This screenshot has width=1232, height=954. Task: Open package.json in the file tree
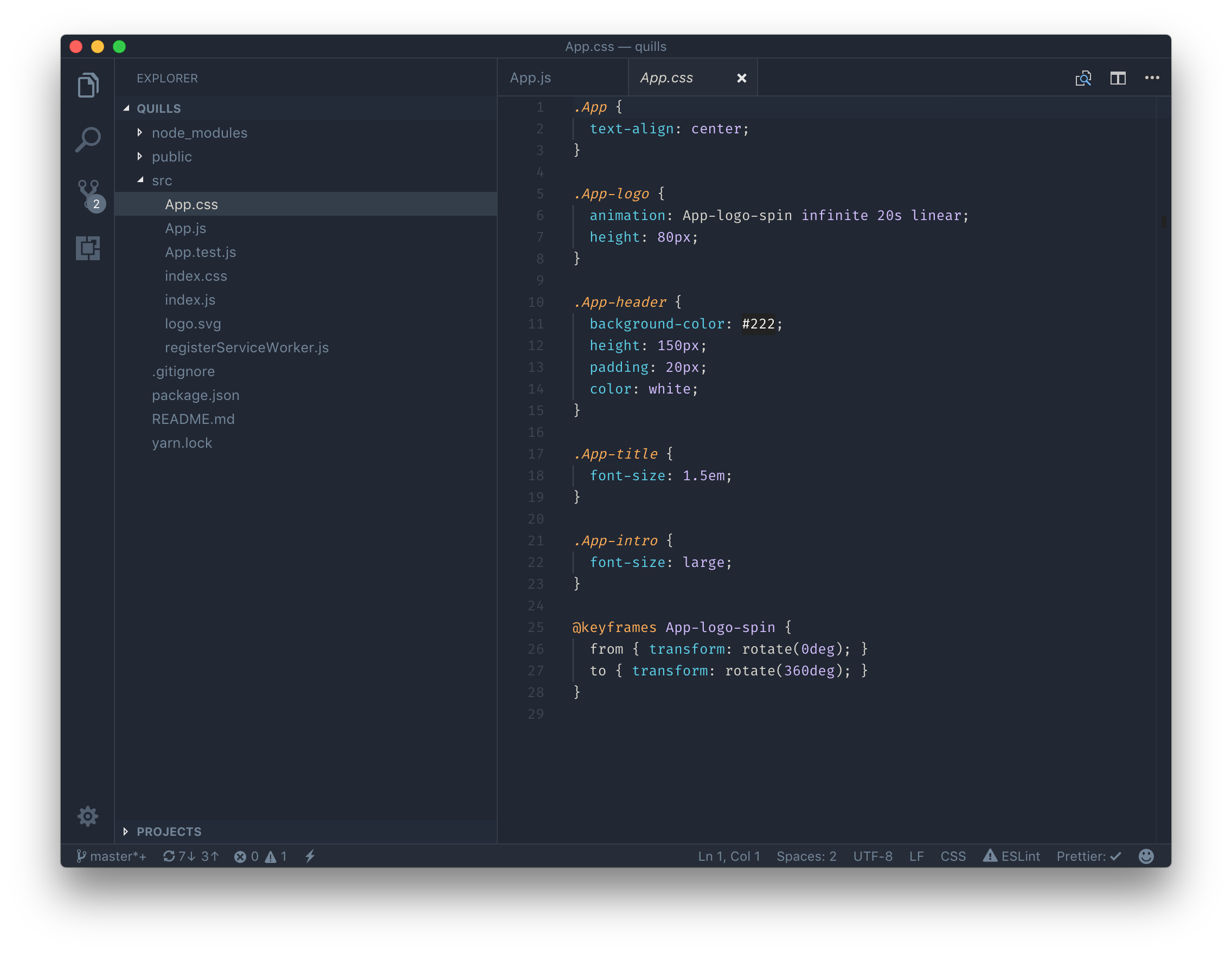point(195,395)
